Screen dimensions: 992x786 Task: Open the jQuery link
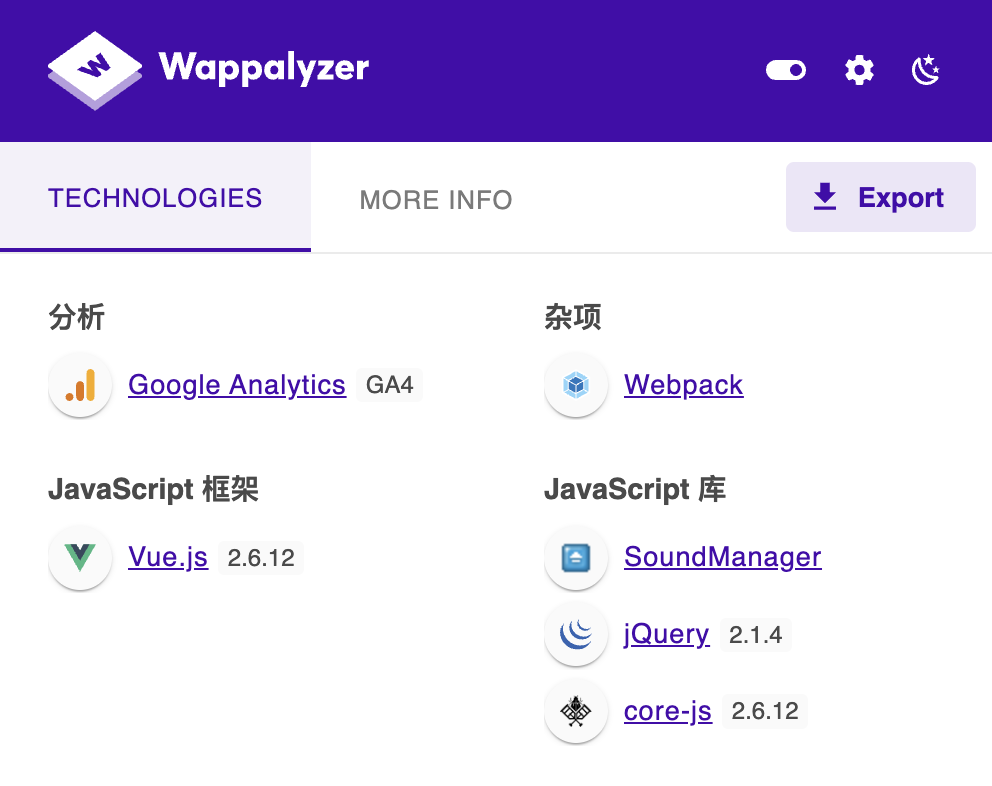[667, 634]
